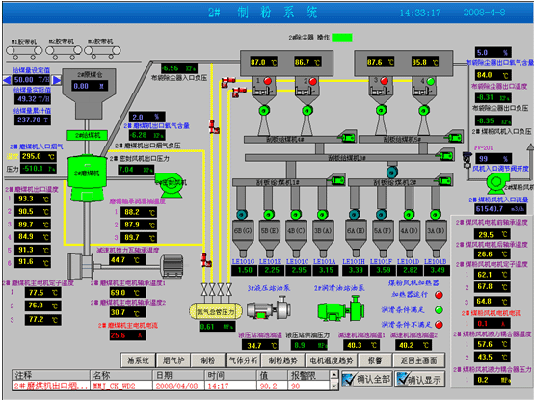This screenshot has width=534, height=400.
Task: Click the nitrogen pressure value 0.61
Action: [218, 327]
